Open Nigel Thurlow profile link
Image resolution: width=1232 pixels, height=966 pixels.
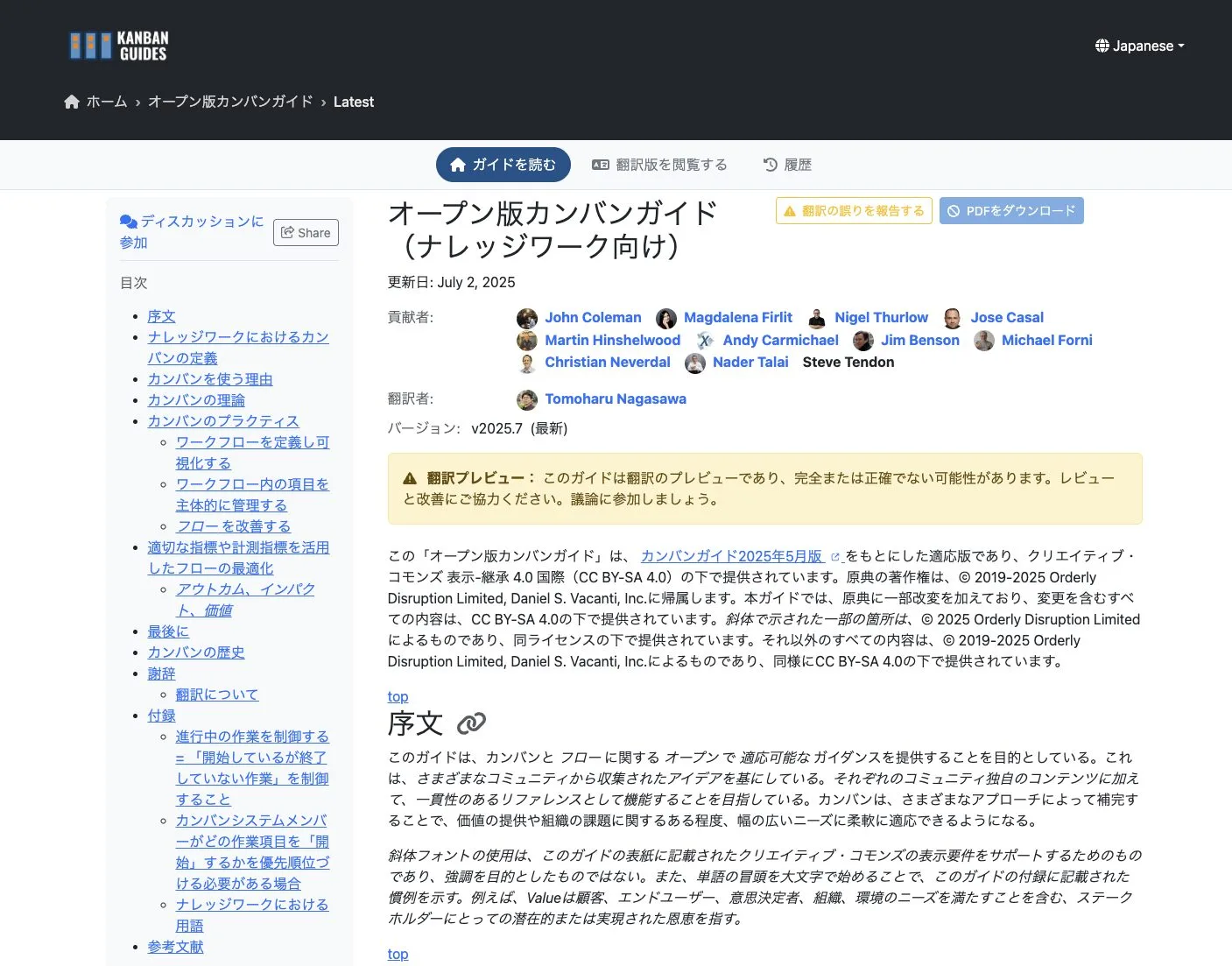tap(881, 318)
